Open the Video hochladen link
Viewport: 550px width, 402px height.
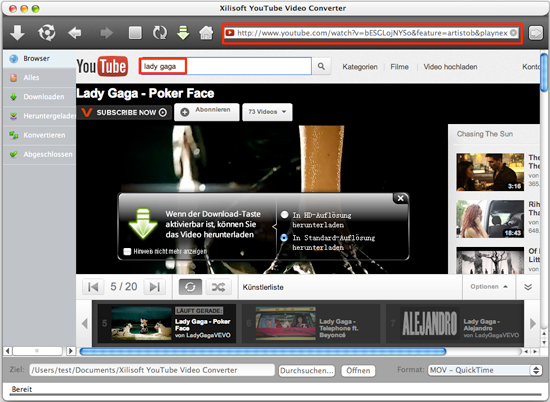(x=450, y=67)
